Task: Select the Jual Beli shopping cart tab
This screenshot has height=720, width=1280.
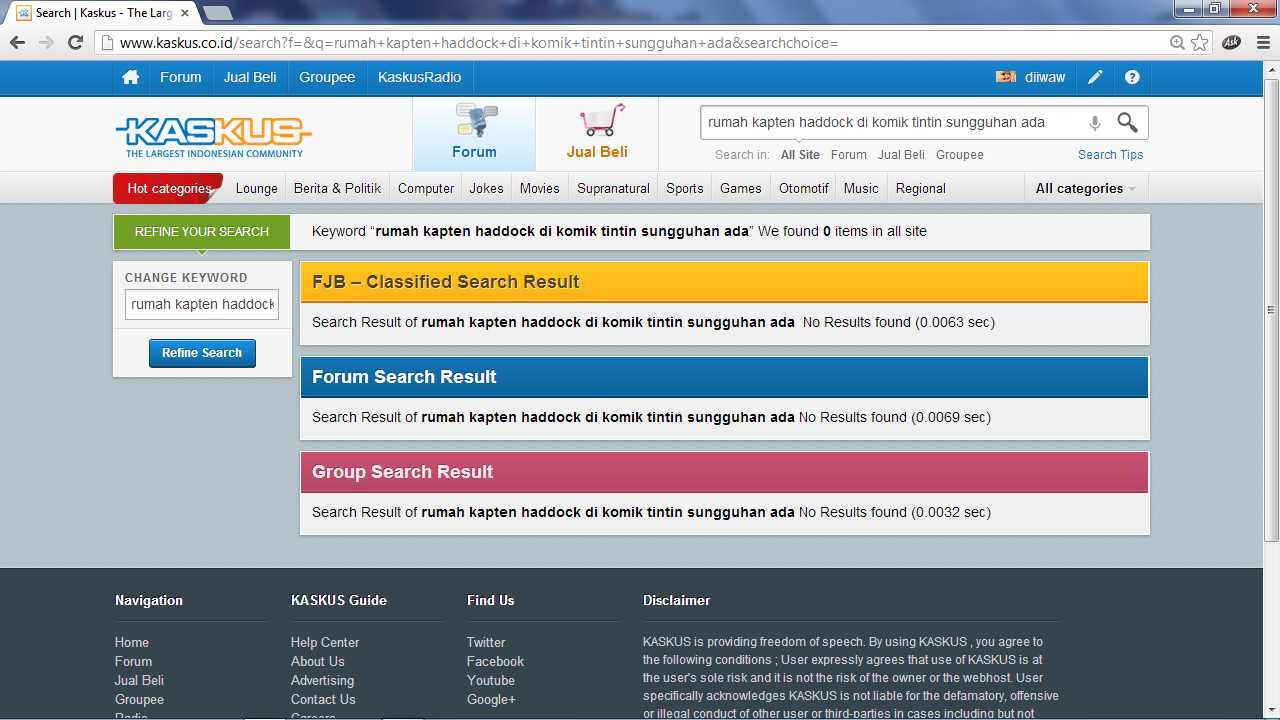Action: point(597,134)
